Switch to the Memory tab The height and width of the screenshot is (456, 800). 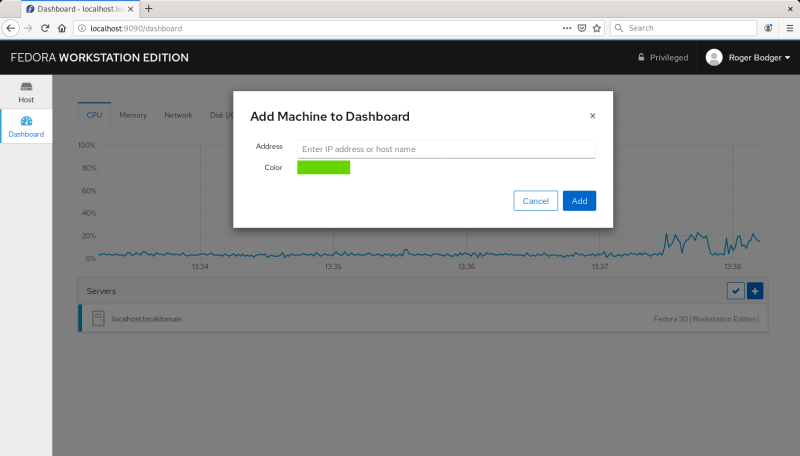point(133,115)
